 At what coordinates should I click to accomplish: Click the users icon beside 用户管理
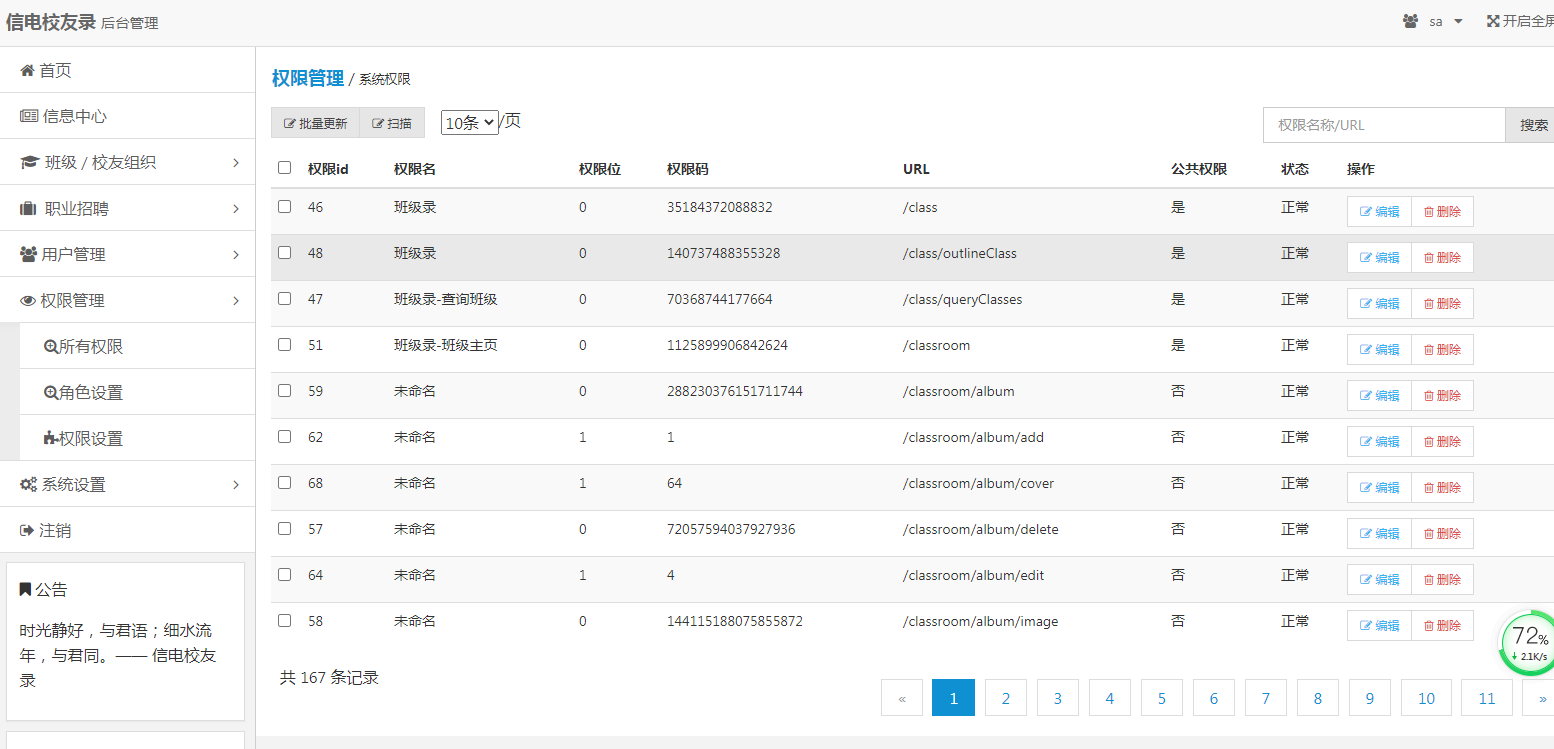[28, 254]
